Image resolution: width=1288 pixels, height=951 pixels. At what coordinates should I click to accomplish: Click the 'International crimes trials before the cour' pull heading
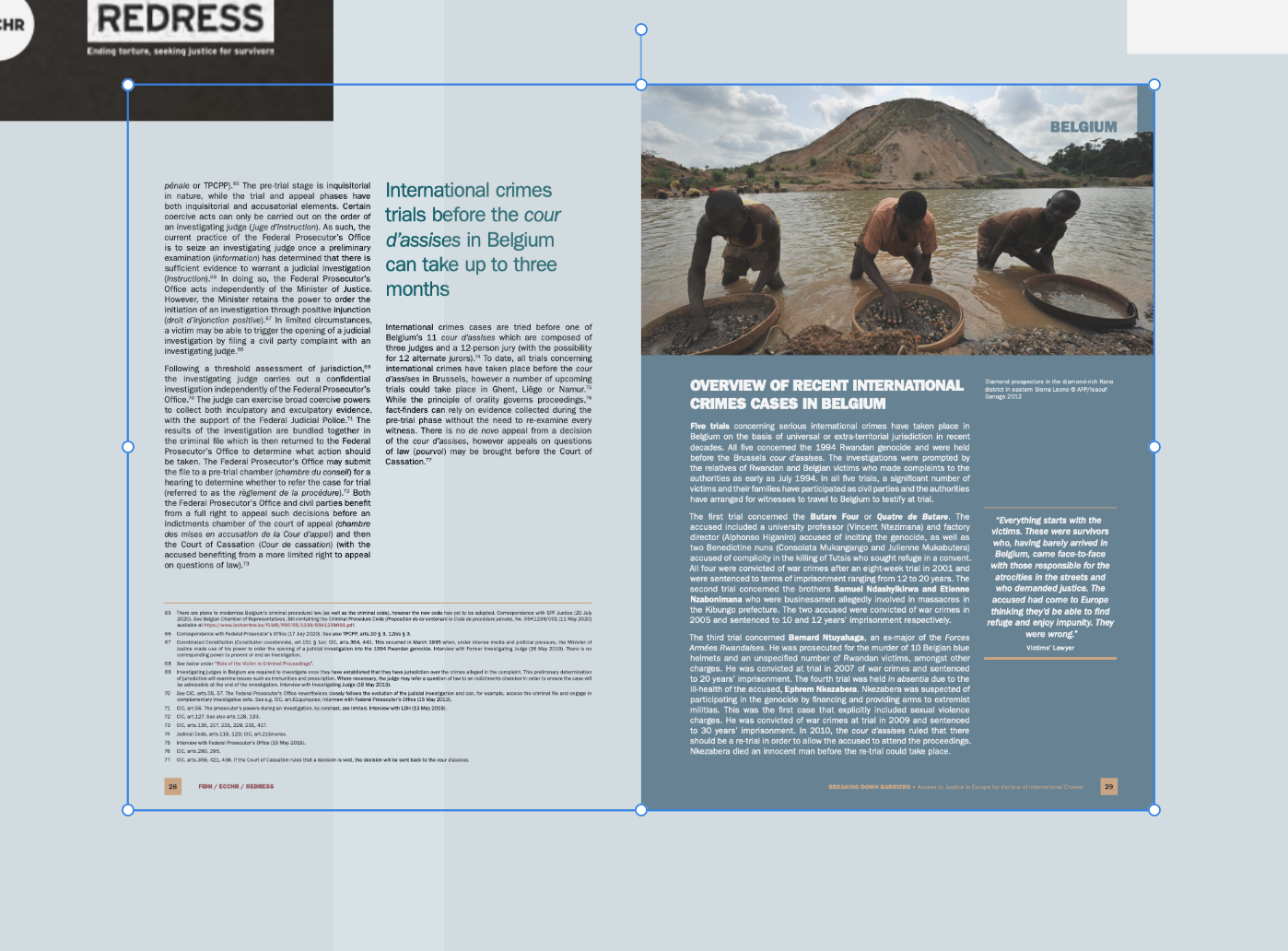pos(473,240)
